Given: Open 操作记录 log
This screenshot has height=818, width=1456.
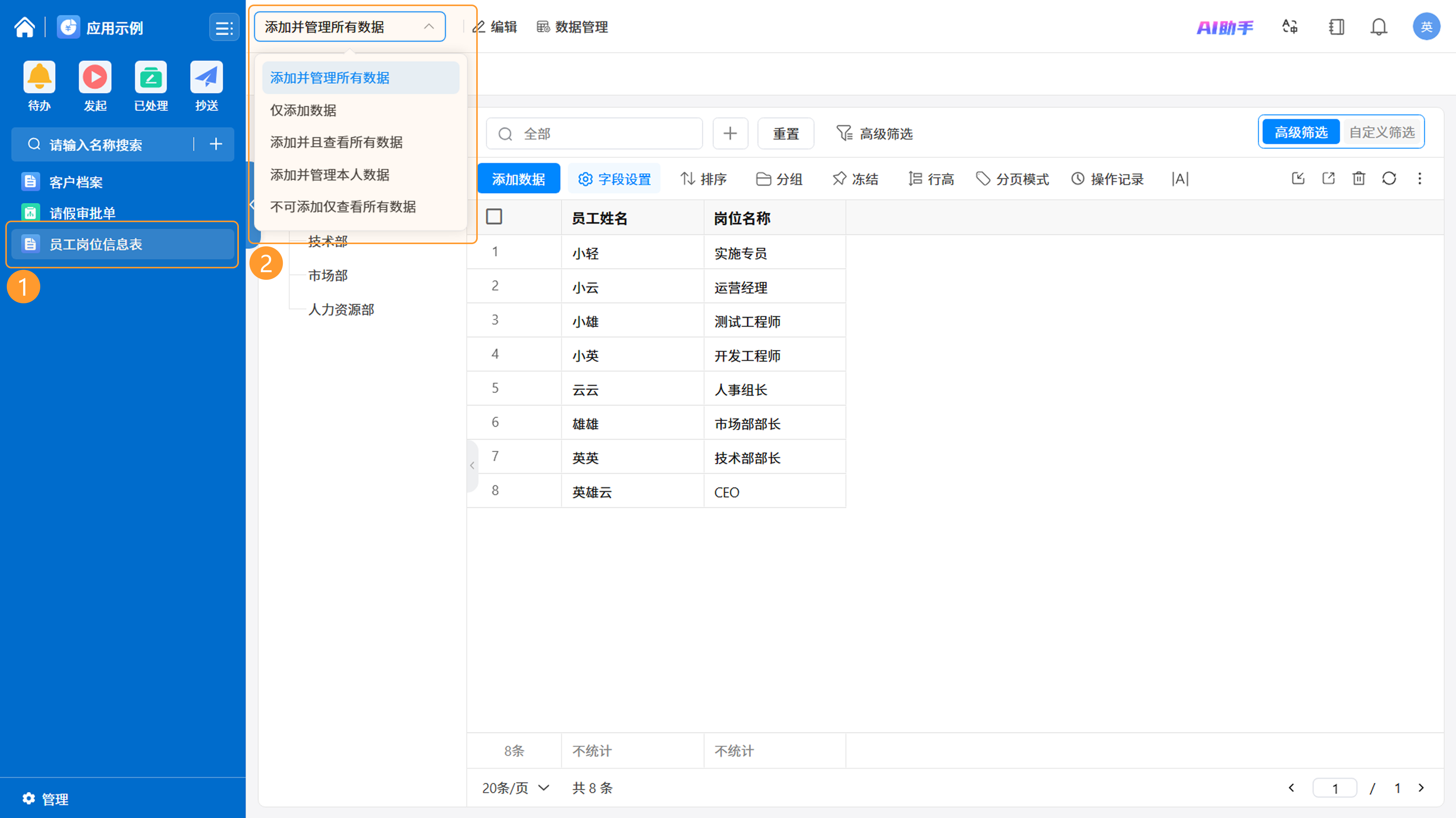Looking at the screenshot, I should pos(1107,179).
